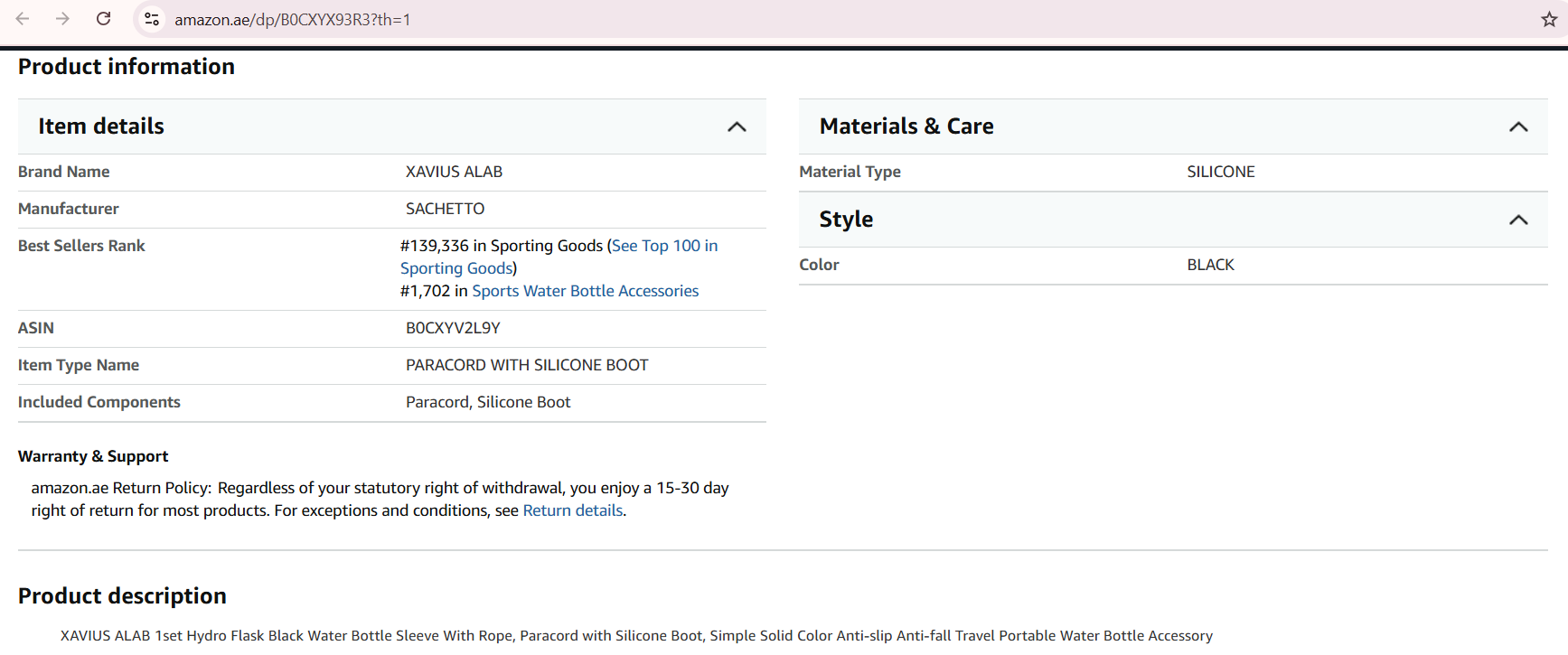Collapse the Style section
The width and height of the screenshot is (1568, 655).
click(x=1518, y=220)
